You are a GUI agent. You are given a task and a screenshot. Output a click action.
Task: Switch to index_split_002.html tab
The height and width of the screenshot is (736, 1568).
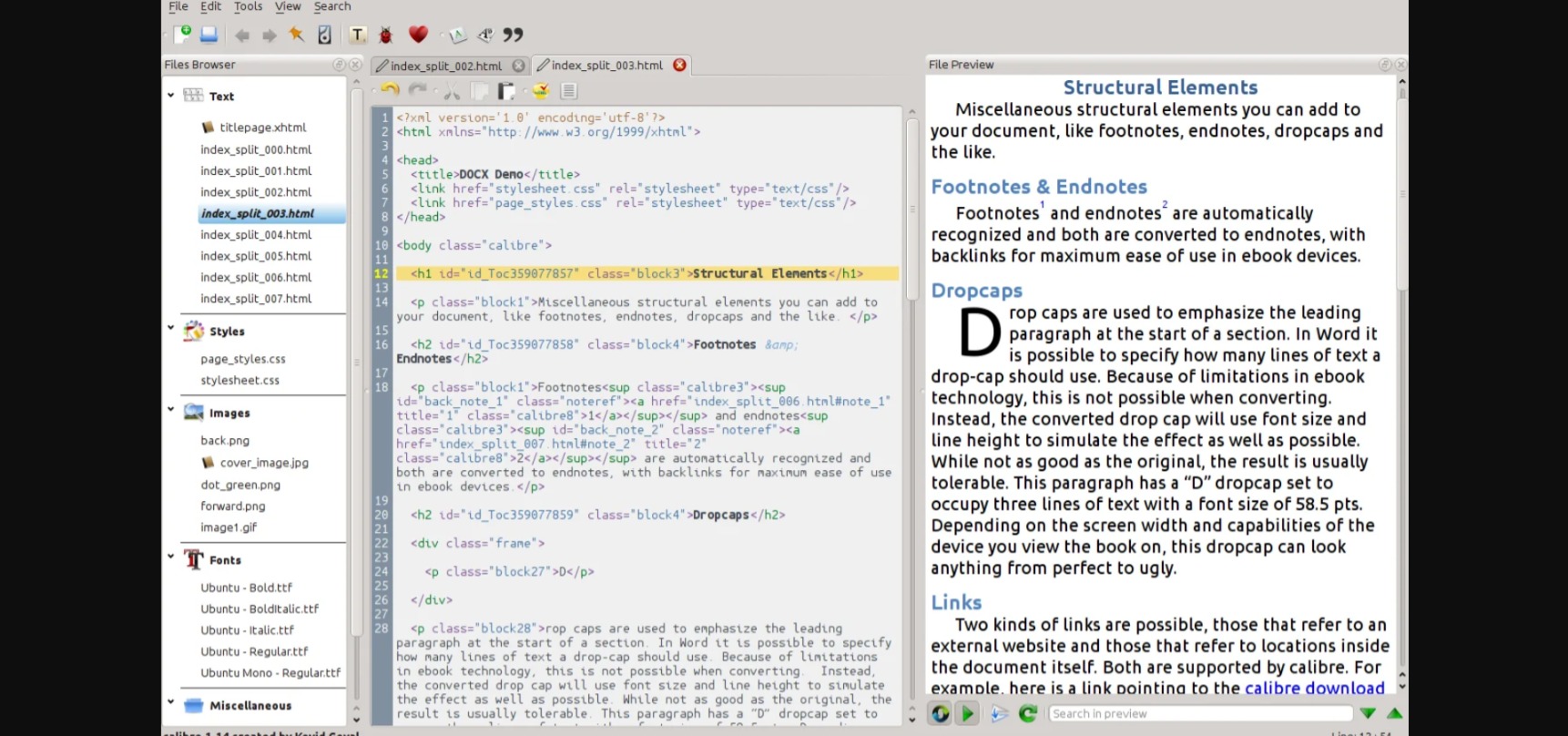pyautogui.click(x=445, y=66)
